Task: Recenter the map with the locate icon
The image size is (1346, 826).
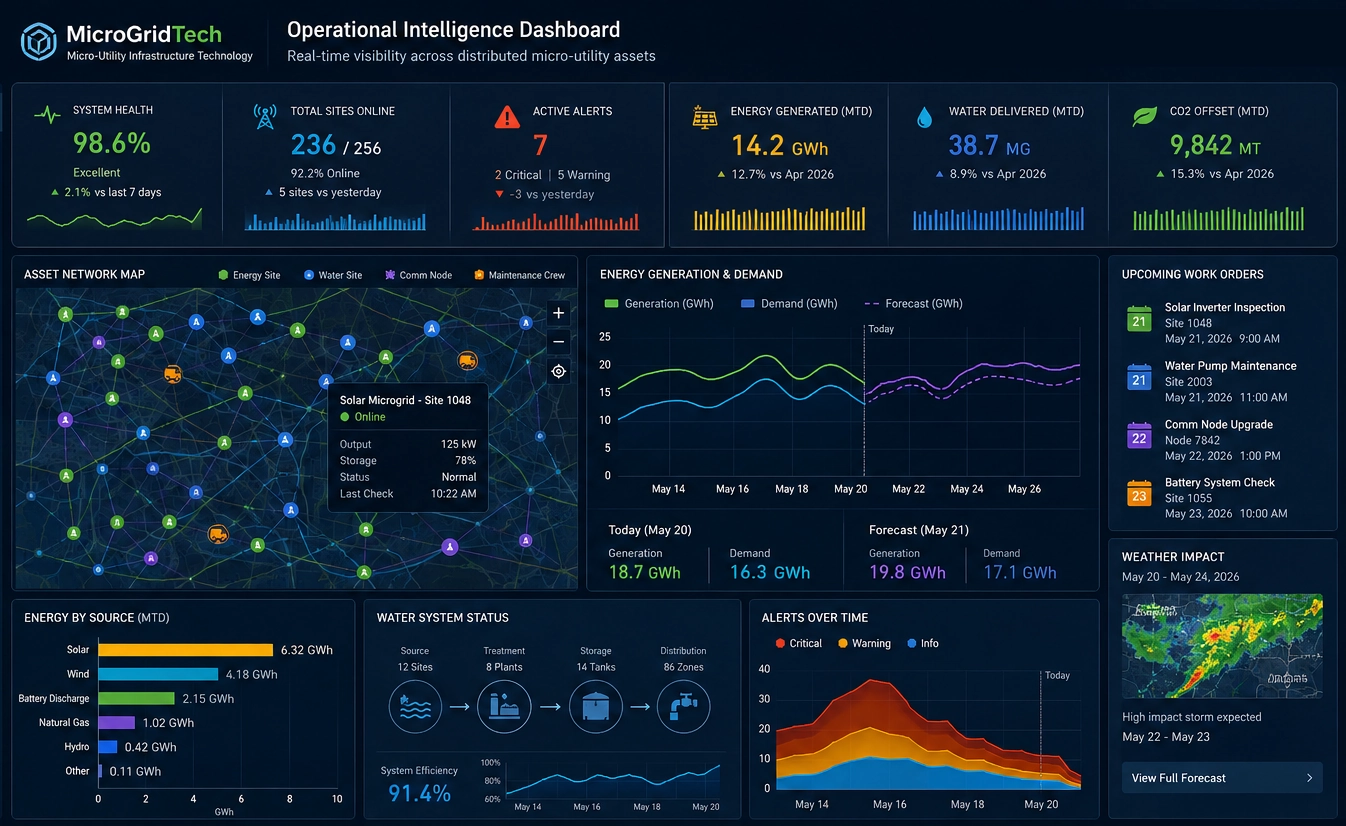Action: (559, 371)
